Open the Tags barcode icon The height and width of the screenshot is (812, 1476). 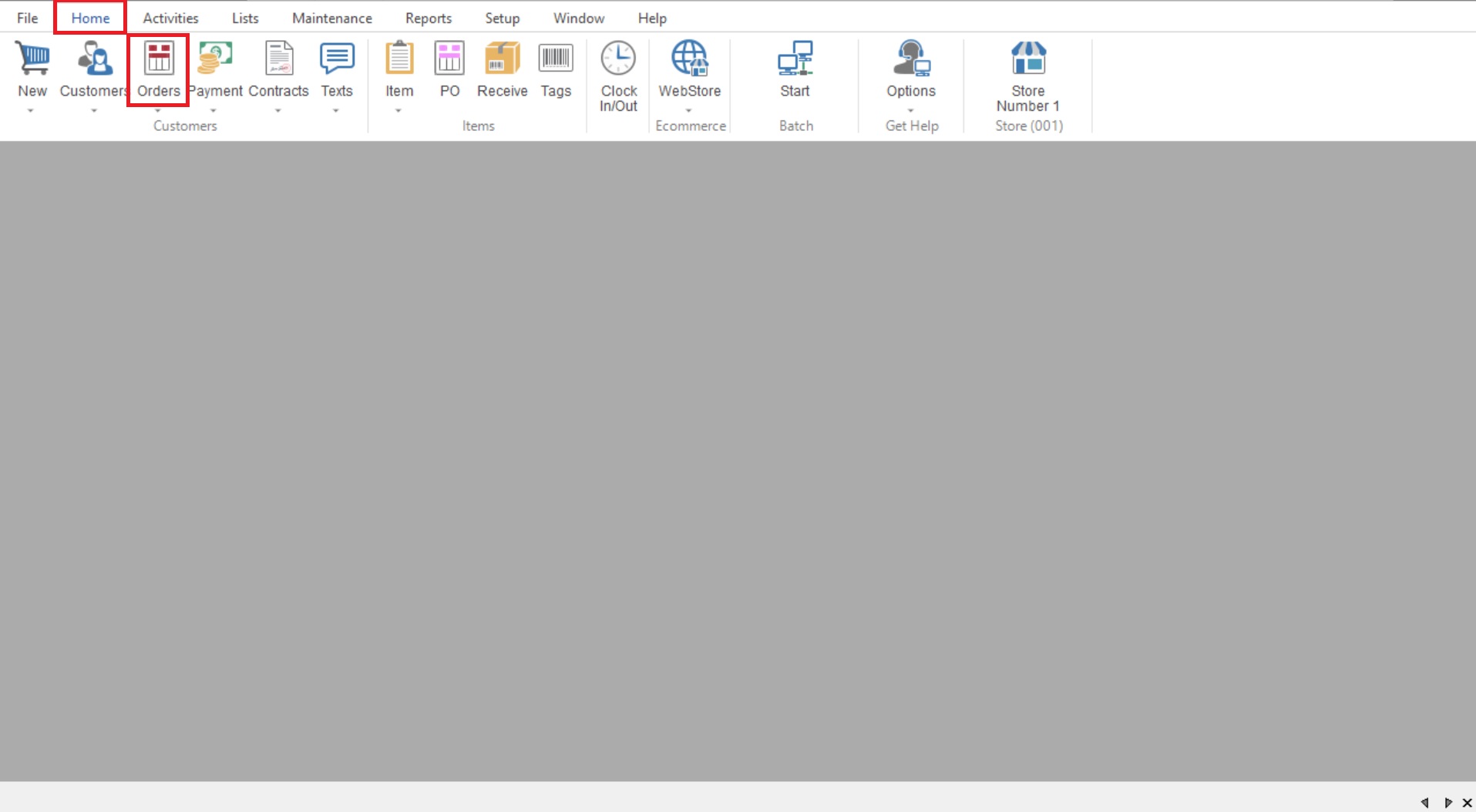556,59
